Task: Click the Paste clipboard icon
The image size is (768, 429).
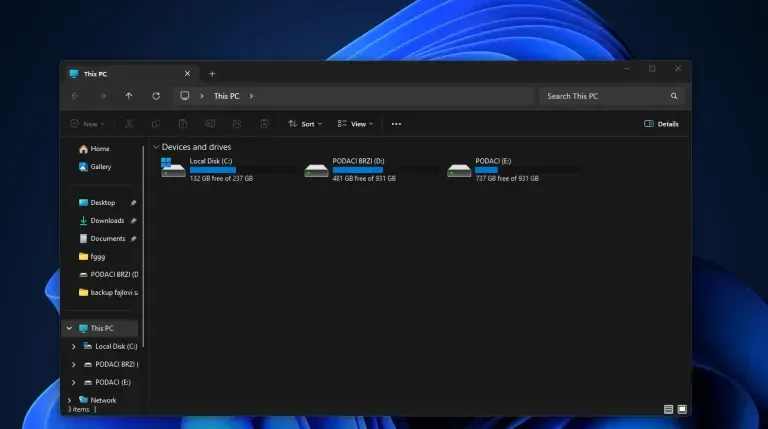Action: tap(183, 124)
